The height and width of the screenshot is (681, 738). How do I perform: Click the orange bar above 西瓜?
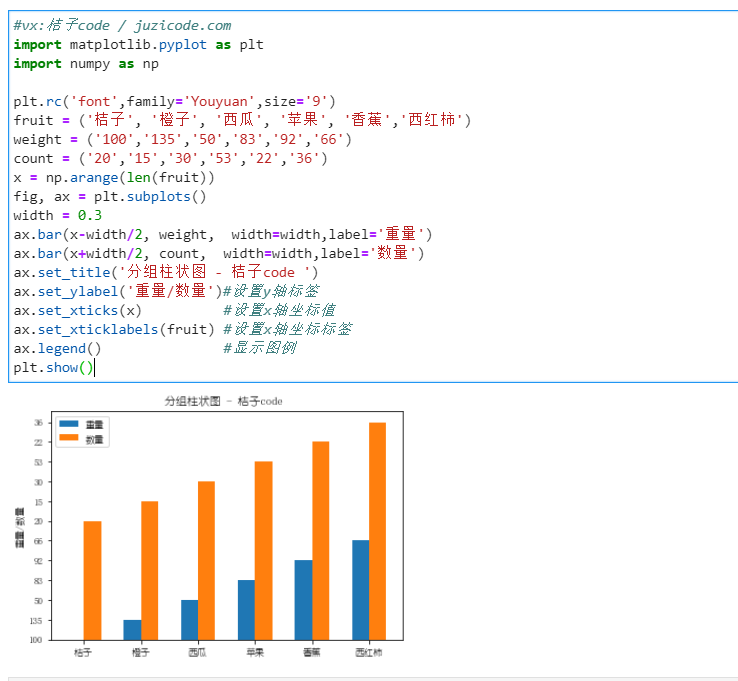click(x=206, y=560)
